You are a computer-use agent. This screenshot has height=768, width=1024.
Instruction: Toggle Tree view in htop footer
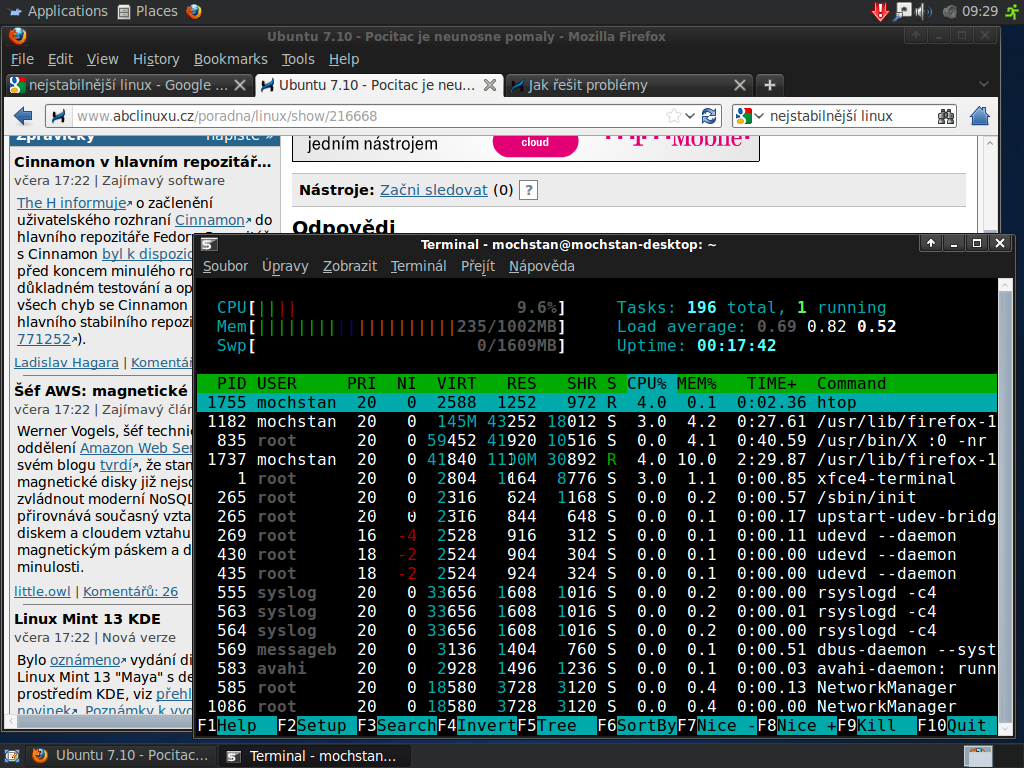(x=556, y=725)
